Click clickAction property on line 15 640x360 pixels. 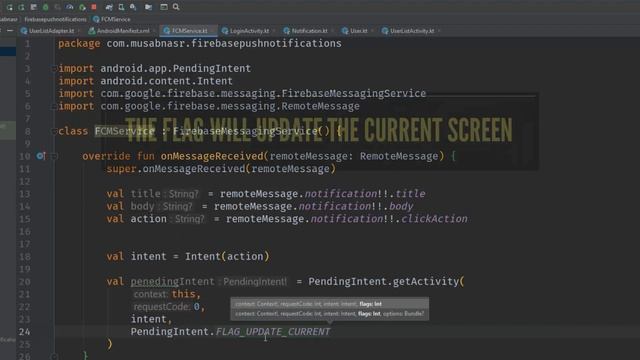[434, 219]
